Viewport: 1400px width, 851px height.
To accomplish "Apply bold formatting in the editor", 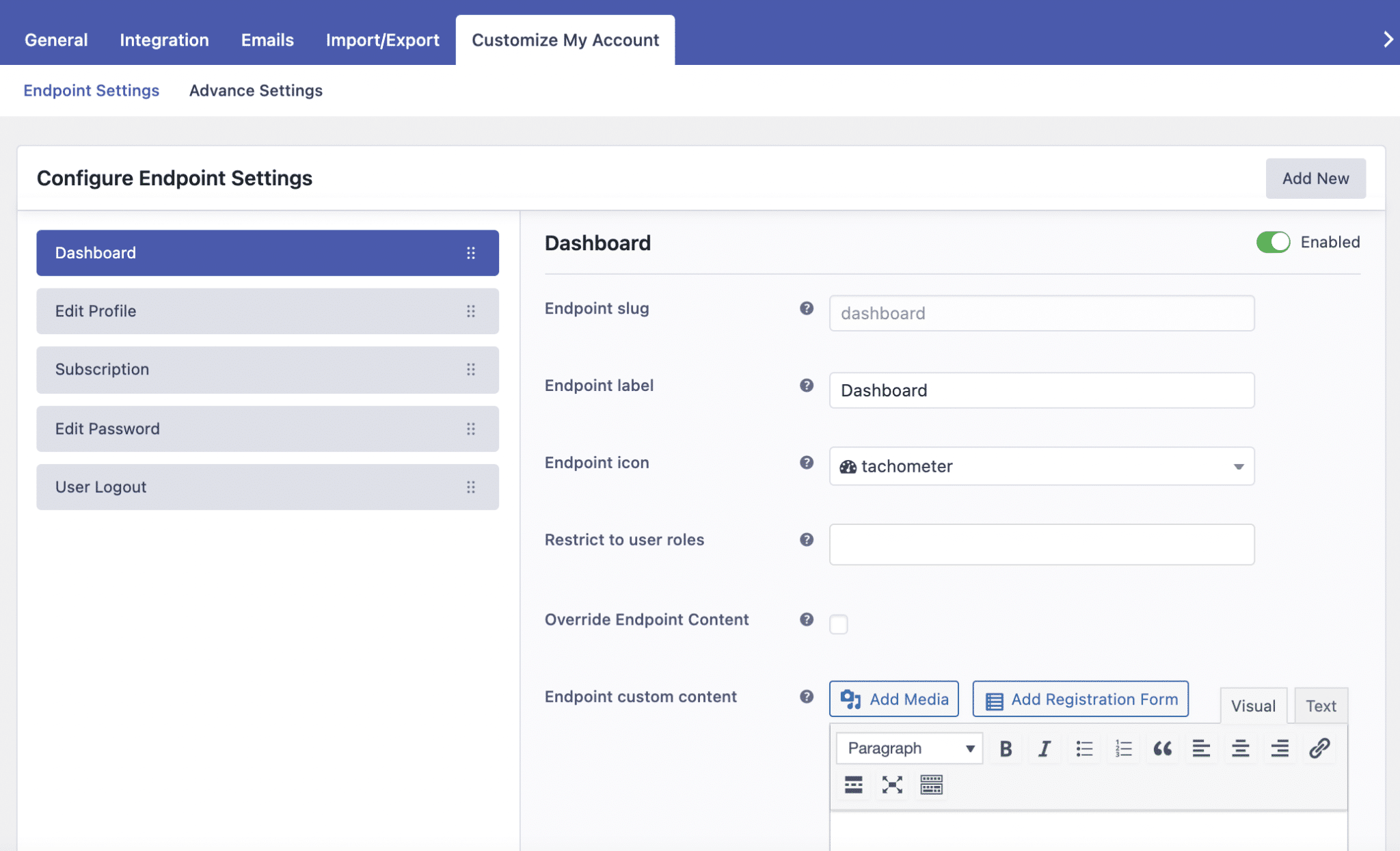I will (x=1005, y=748).
